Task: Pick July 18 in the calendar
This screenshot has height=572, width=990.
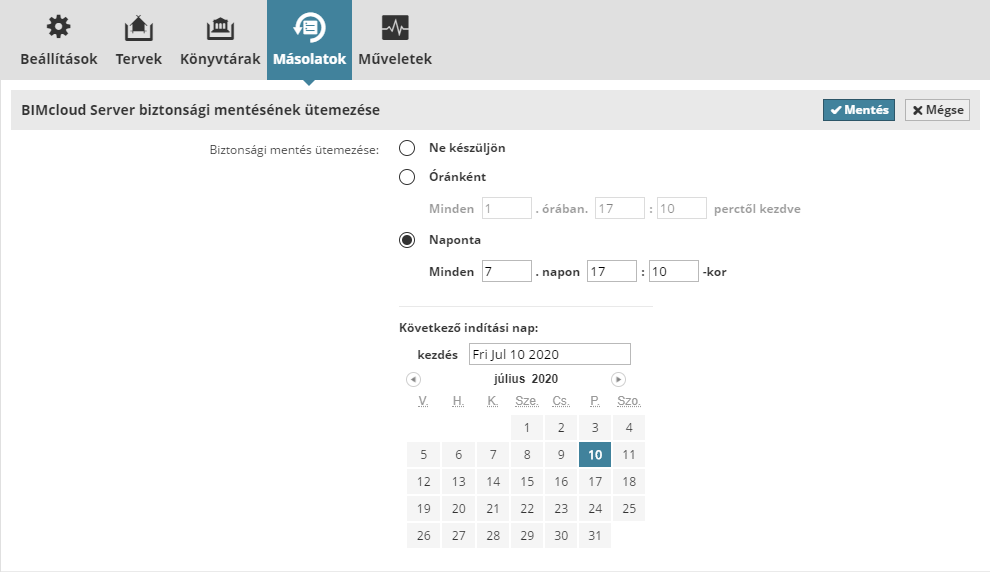Action: pyautogui.click(x=629, y=482)
